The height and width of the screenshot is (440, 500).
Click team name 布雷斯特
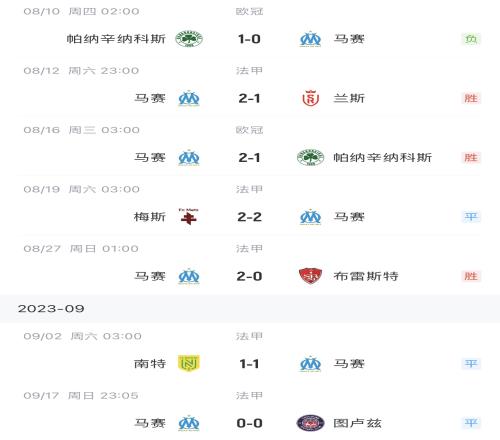(x=366, y=276)
